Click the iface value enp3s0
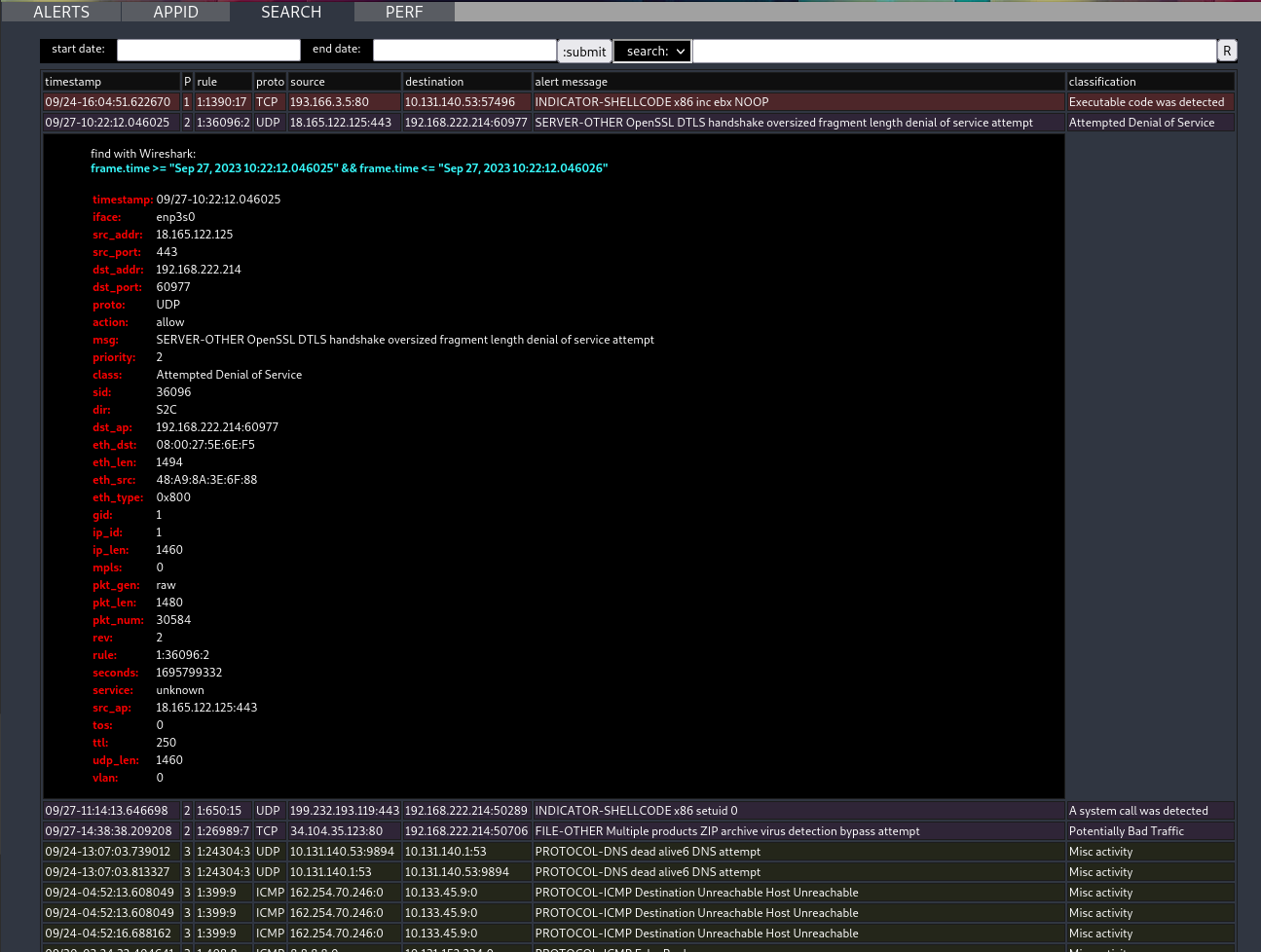This screenshot has width=1261, height=952. coord(175,217)
